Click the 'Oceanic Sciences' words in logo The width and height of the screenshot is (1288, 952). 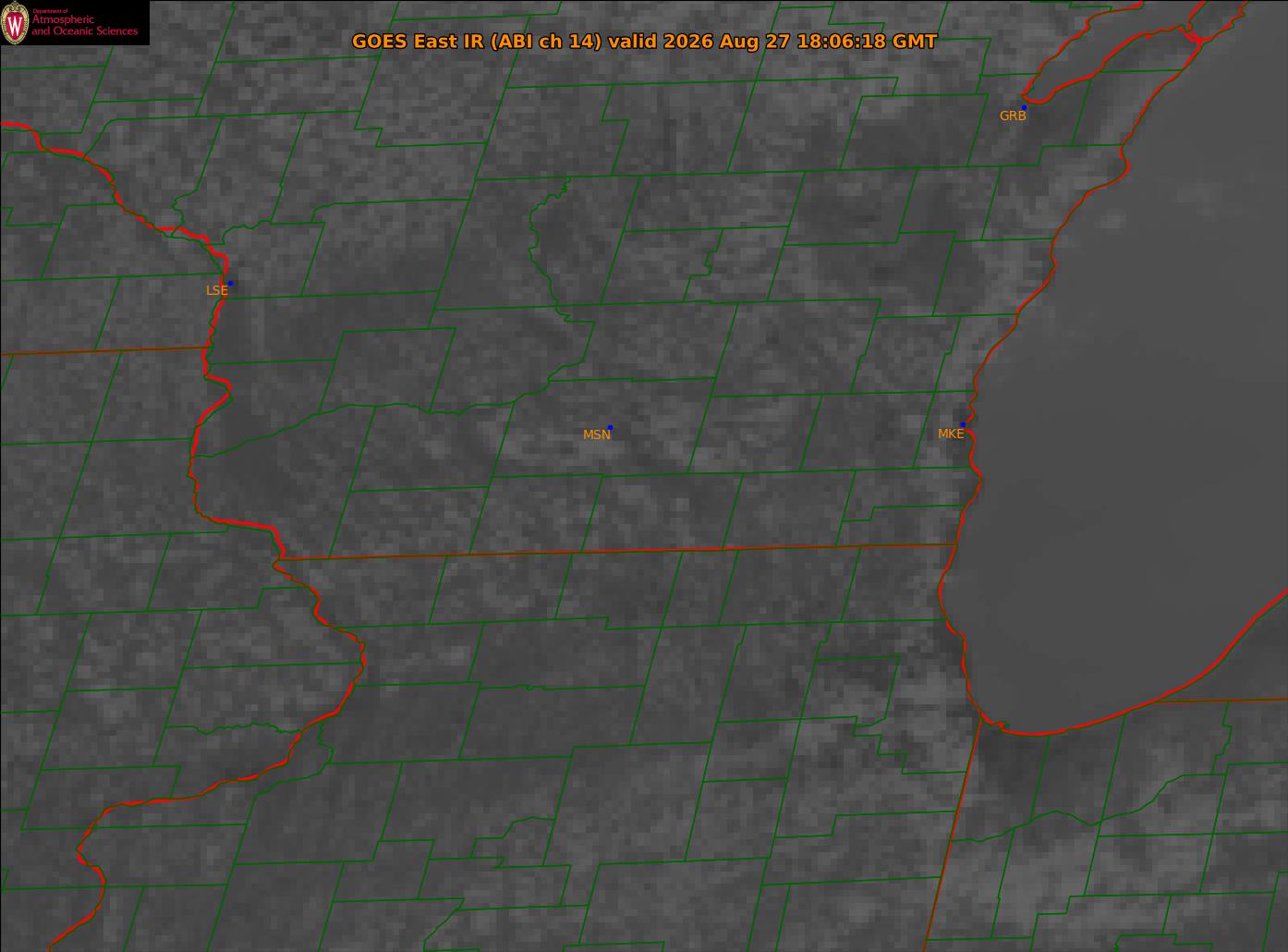(x=95, y=31)
